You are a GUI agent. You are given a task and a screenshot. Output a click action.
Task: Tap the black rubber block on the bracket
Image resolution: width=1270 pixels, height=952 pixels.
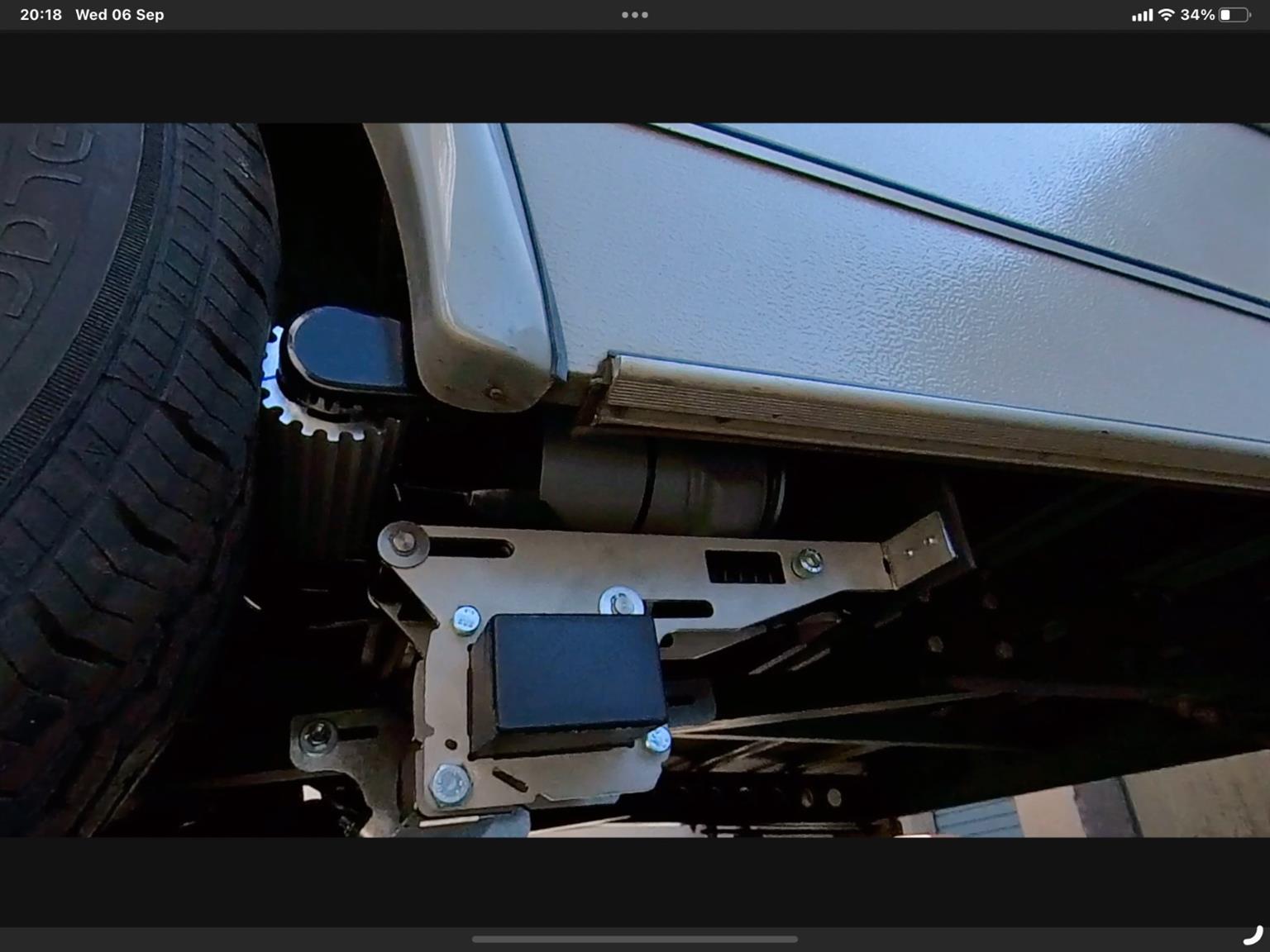569,681
